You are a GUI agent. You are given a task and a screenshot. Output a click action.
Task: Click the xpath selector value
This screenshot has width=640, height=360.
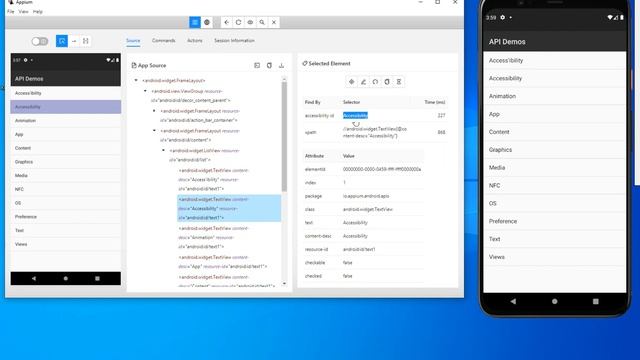click(375, 132)
